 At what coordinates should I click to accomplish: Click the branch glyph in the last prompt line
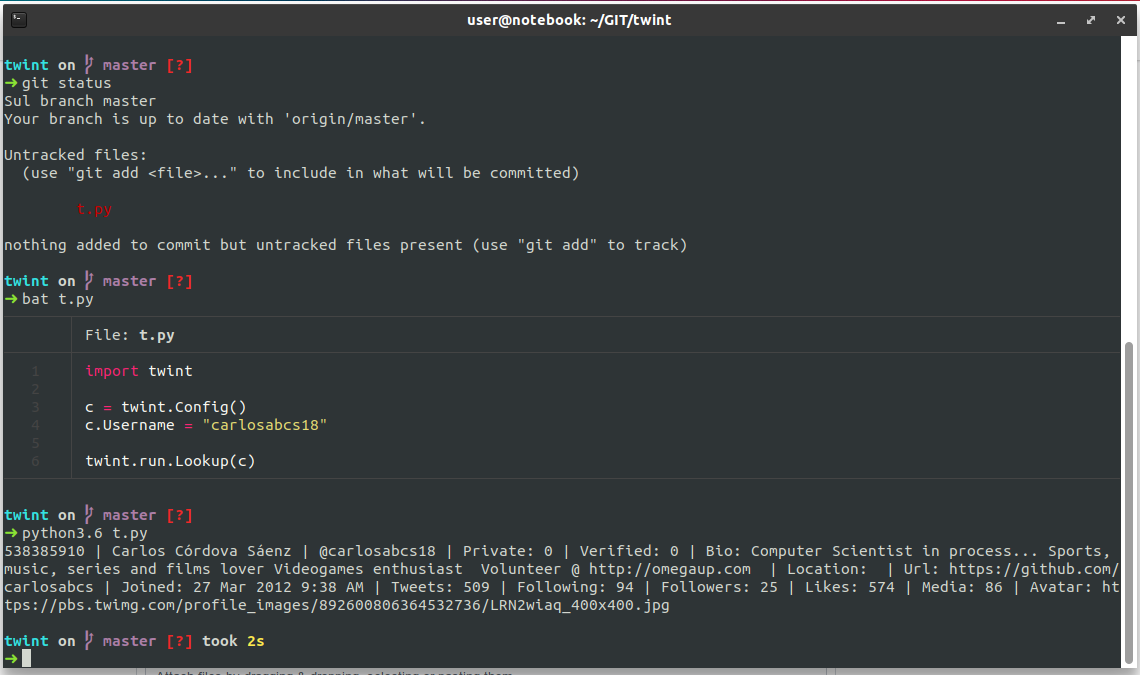(x=91, y=640)
